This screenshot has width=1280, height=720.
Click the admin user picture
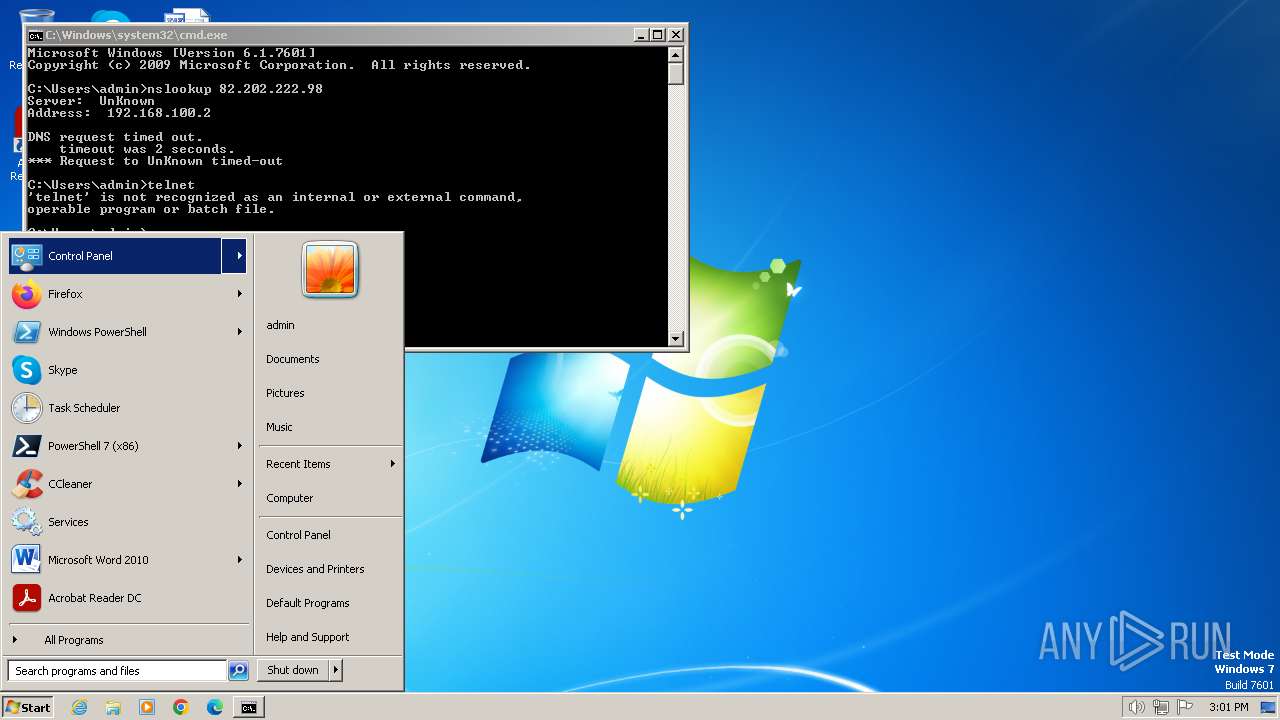pyautogui.click(x=330, y=270)
